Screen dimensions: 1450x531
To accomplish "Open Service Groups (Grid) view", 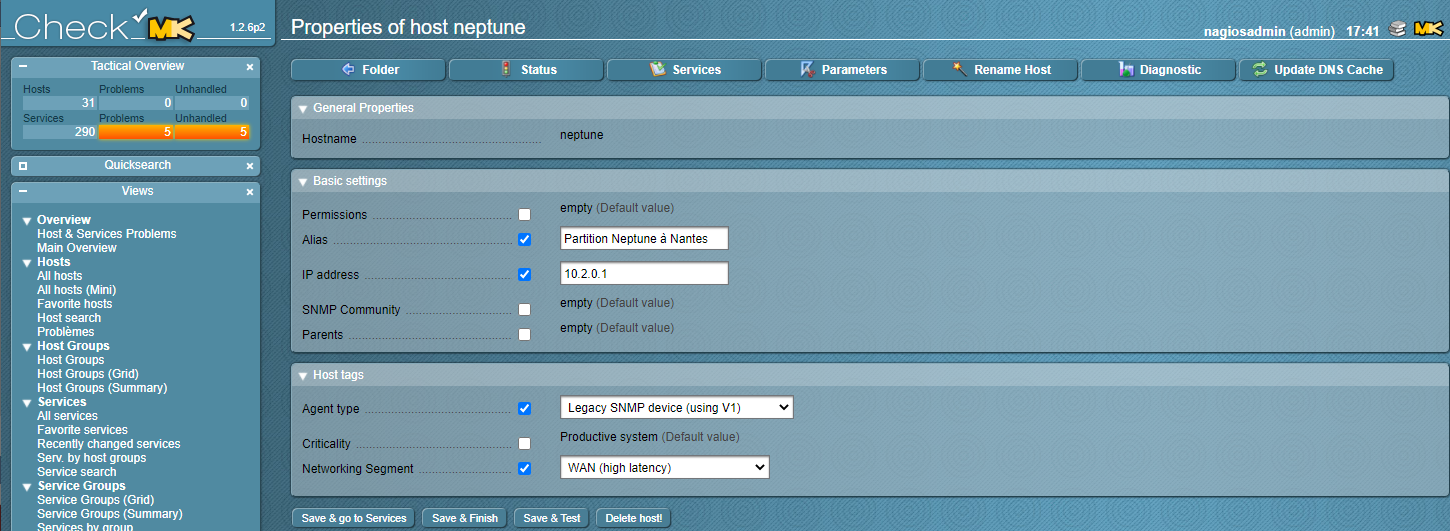I will tap(96, 500).
